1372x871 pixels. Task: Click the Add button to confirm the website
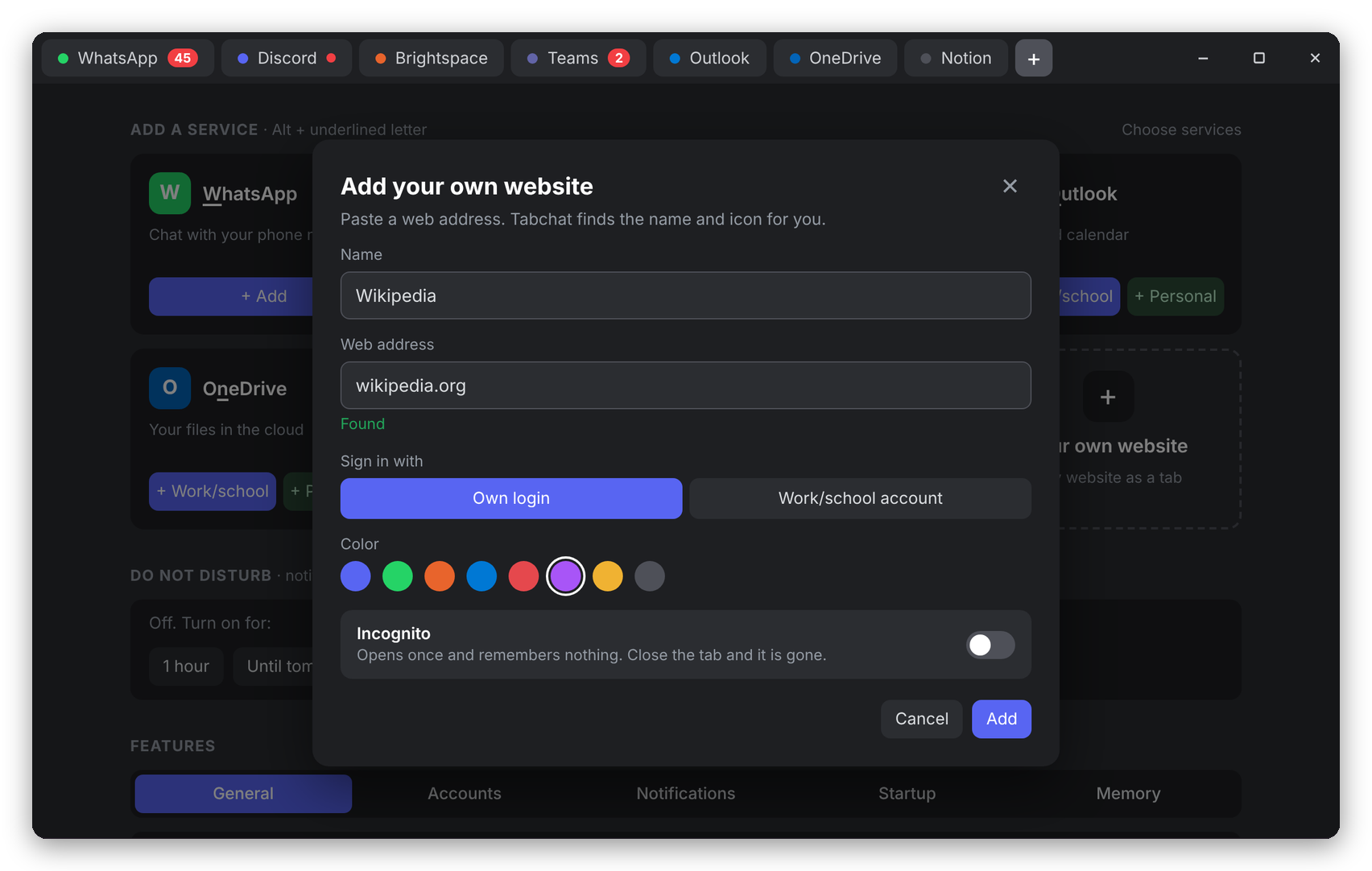1002,719
